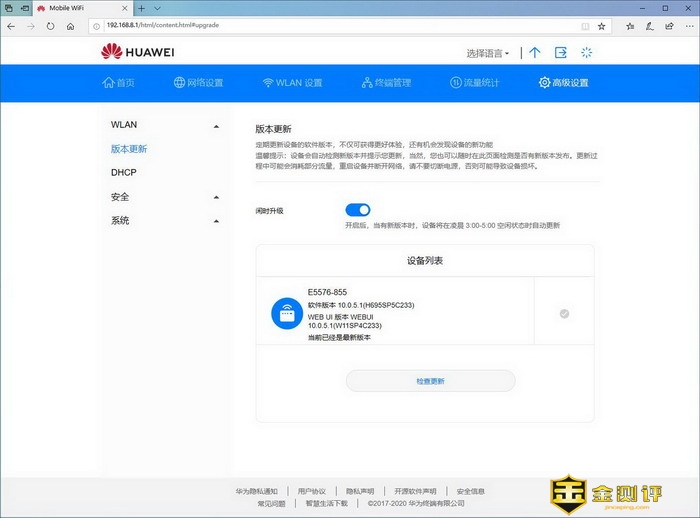
Task: Click the up-to-date checkmark icon
Action: coord(564,313)
